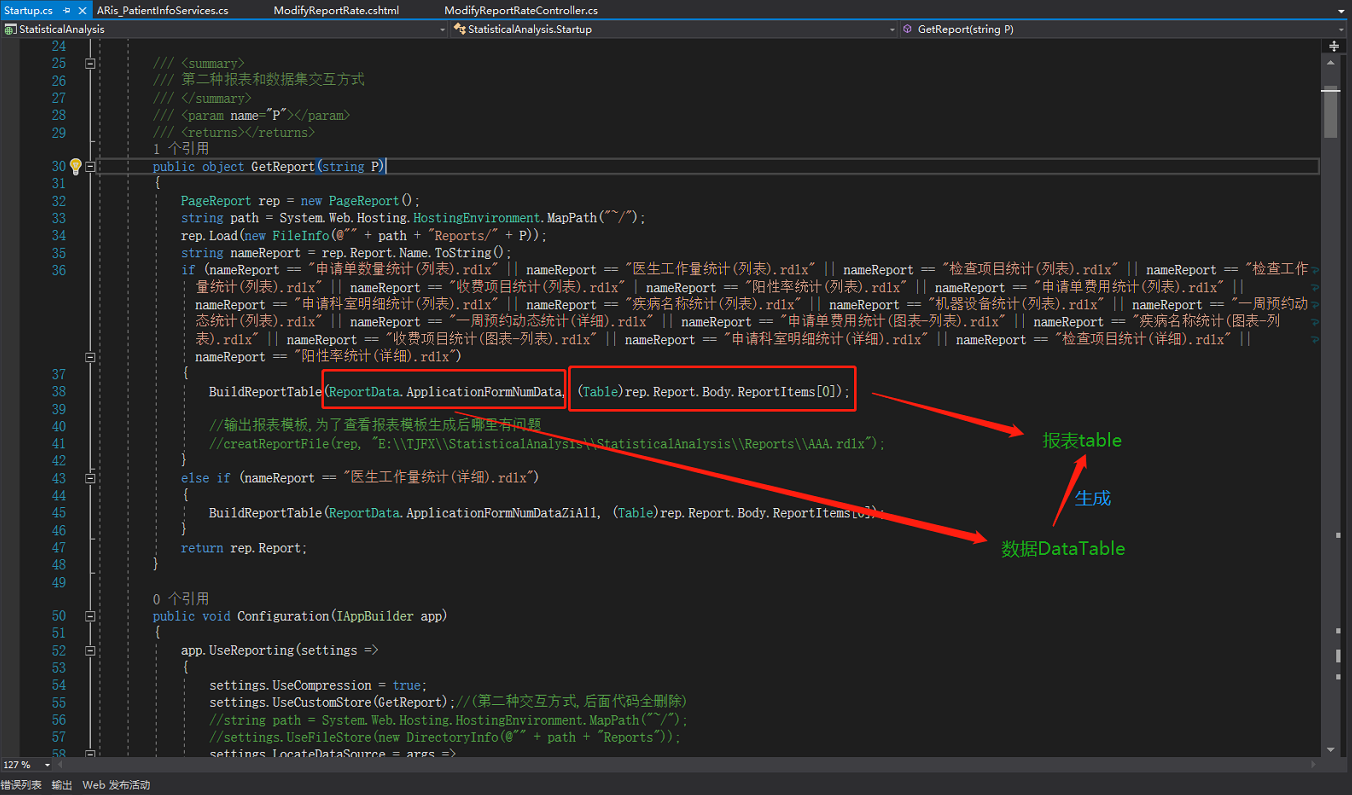Click the StatisticalAnalysis project icon in navigation bar
Screen dimensions: 1352x795
10,30
